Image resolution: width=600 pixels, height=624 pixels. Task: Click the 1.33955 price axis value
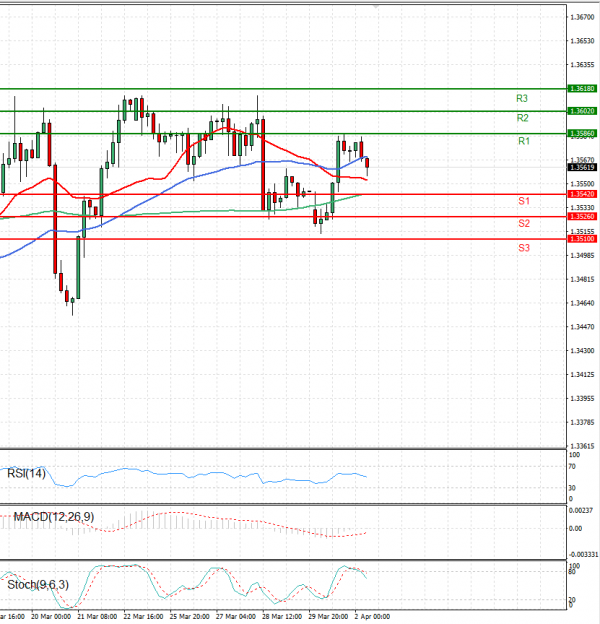(582, 398)
